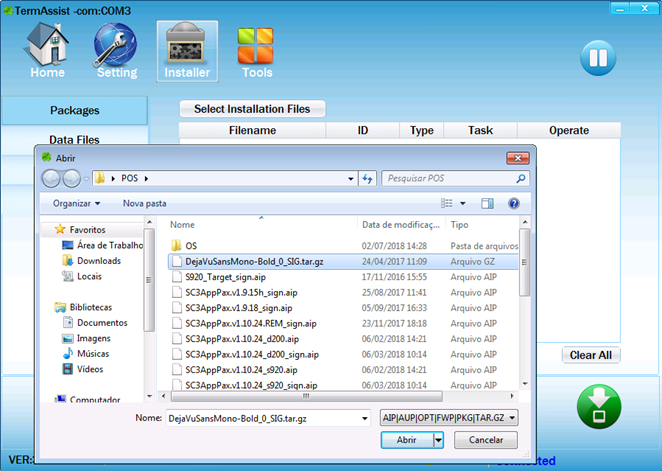Select the Installer toolbar icon

pyautogui.click(x=187, y=49)
